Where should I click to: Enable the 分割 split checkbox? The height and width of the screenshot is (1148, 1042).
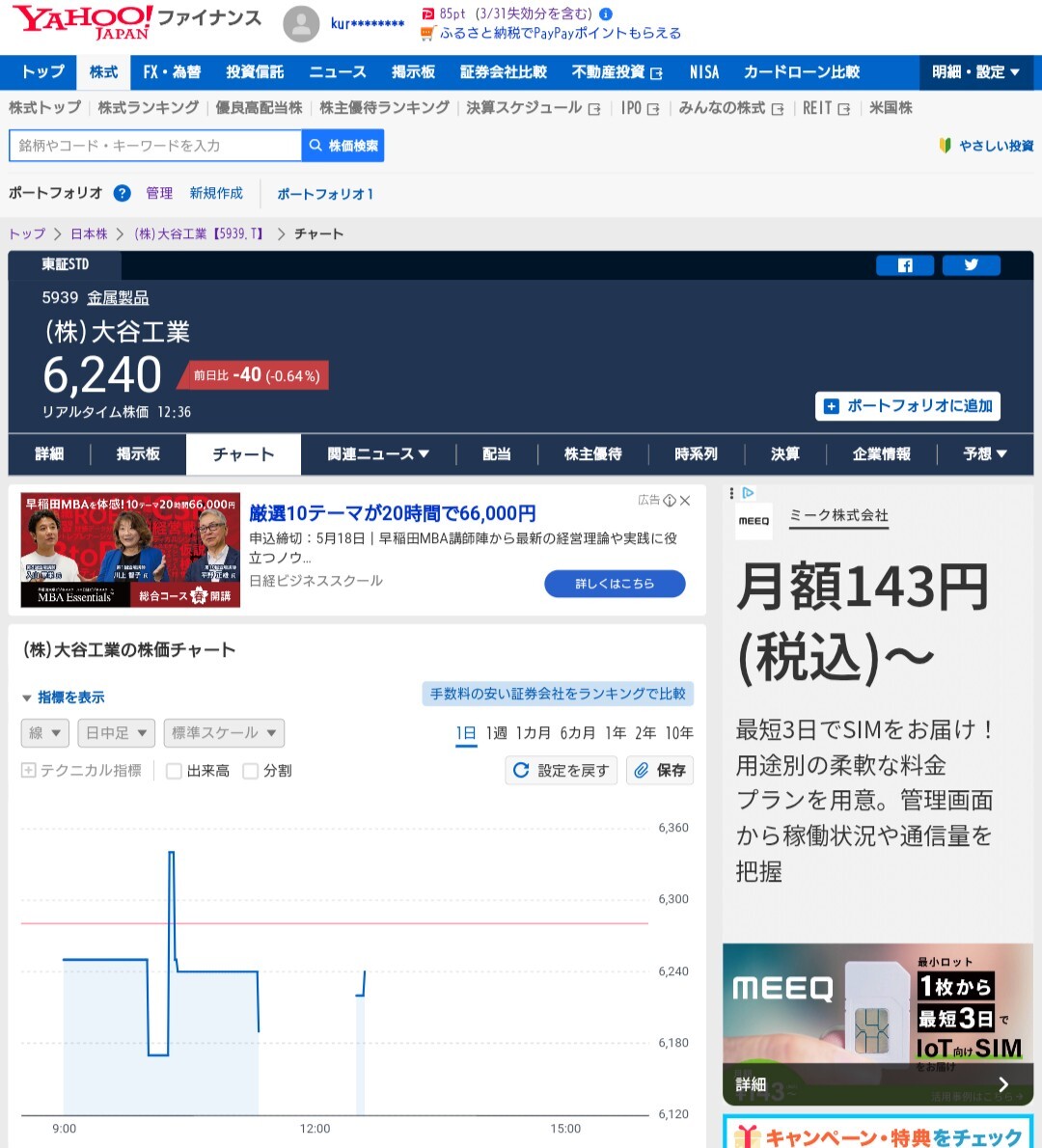(x=251, y=771)
